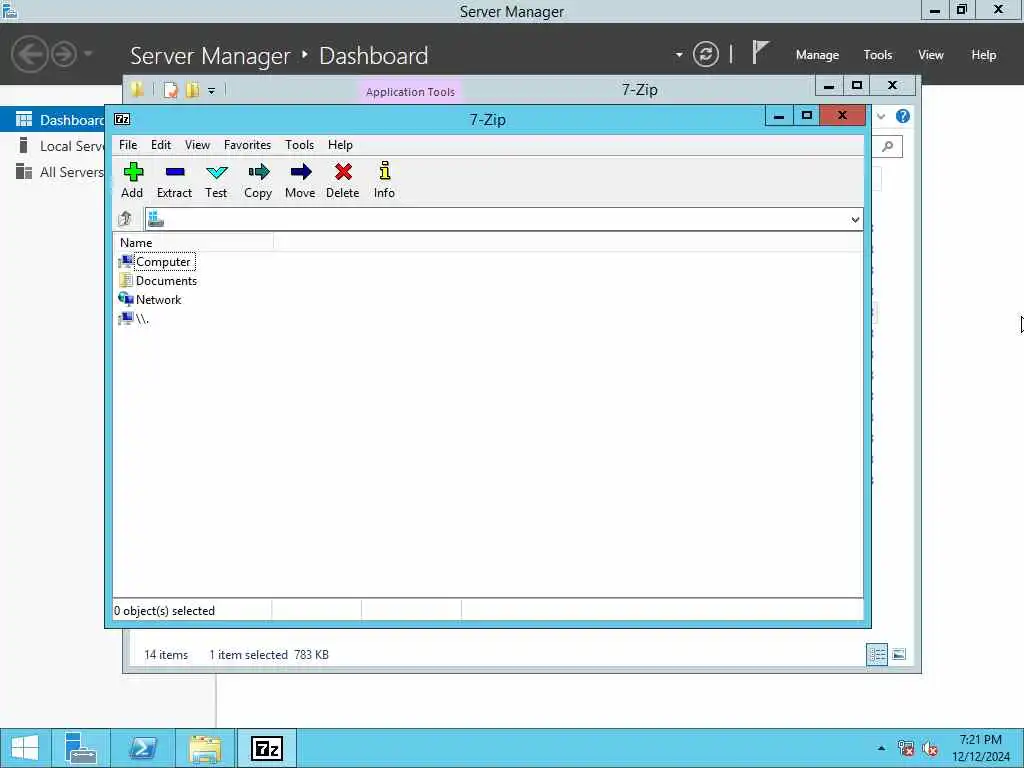Open Explorer quick access toolbar dropdown
This screenshot has height=768, width=1024.
tap(212, 91)
